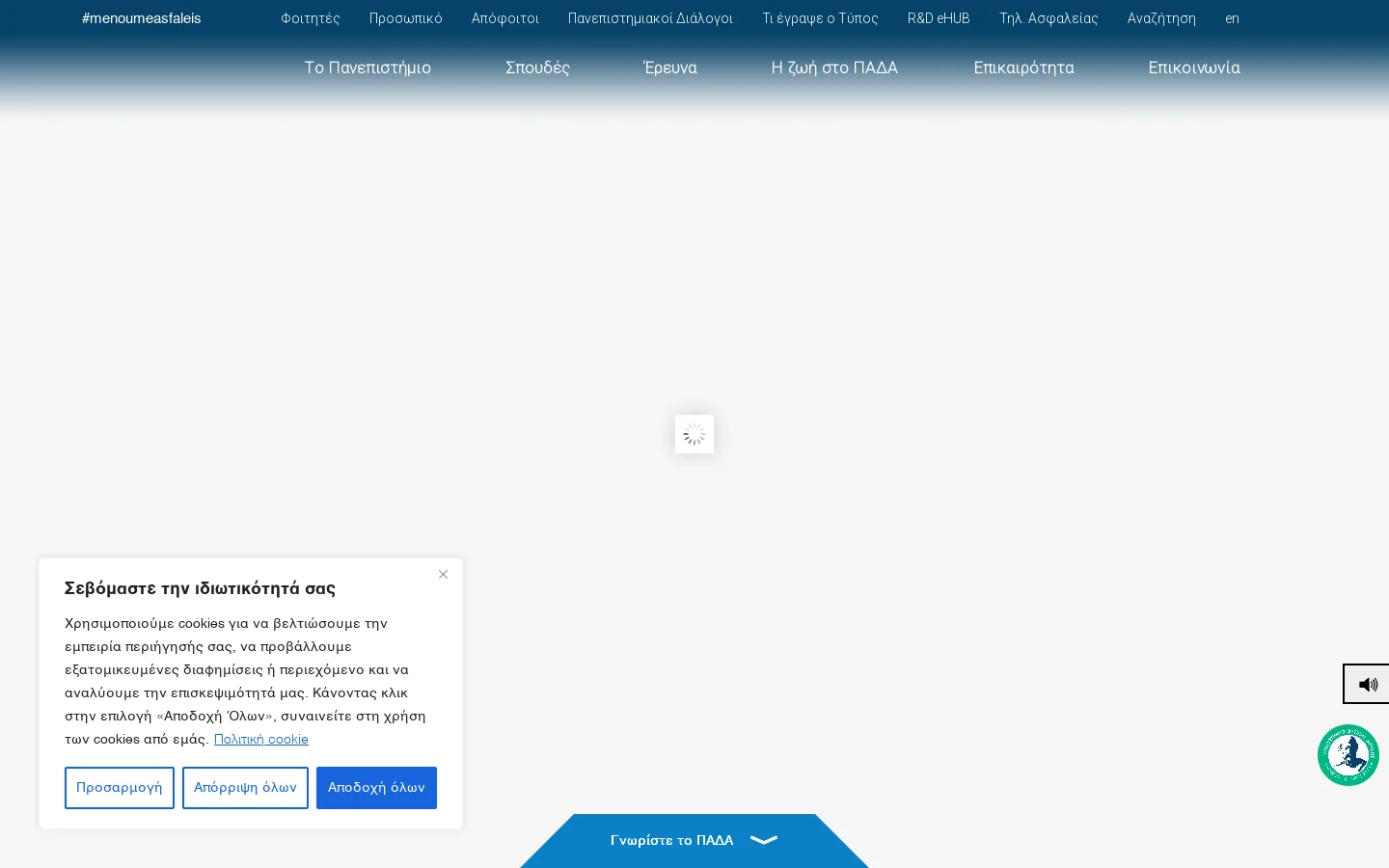This screenshot has height=868, width=1389.
Task: Open the Προσωπικό link
Action: [x=406, y=18]
